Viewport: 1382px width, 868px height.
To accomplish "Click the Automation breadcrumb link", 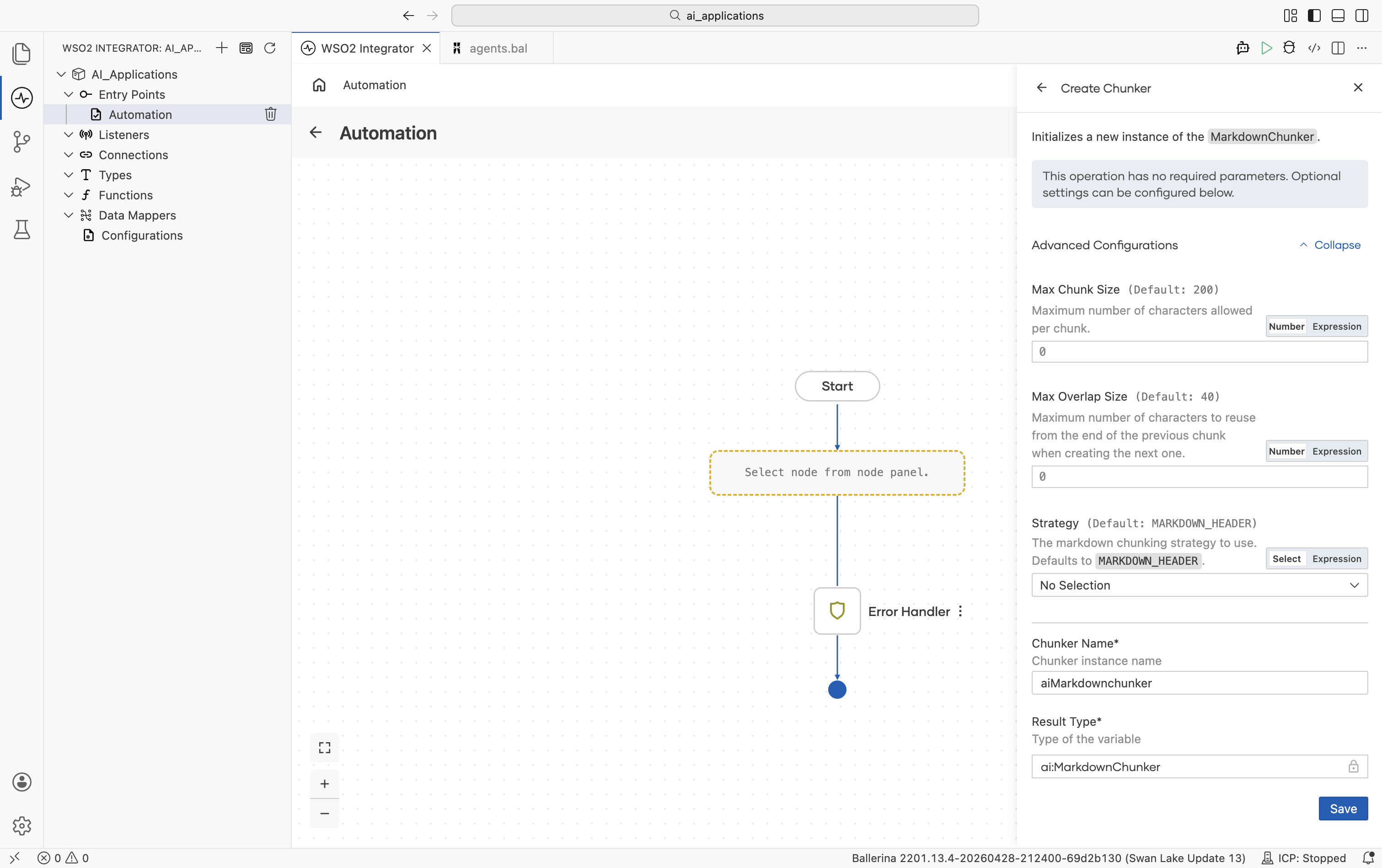I will pos(374,85).
